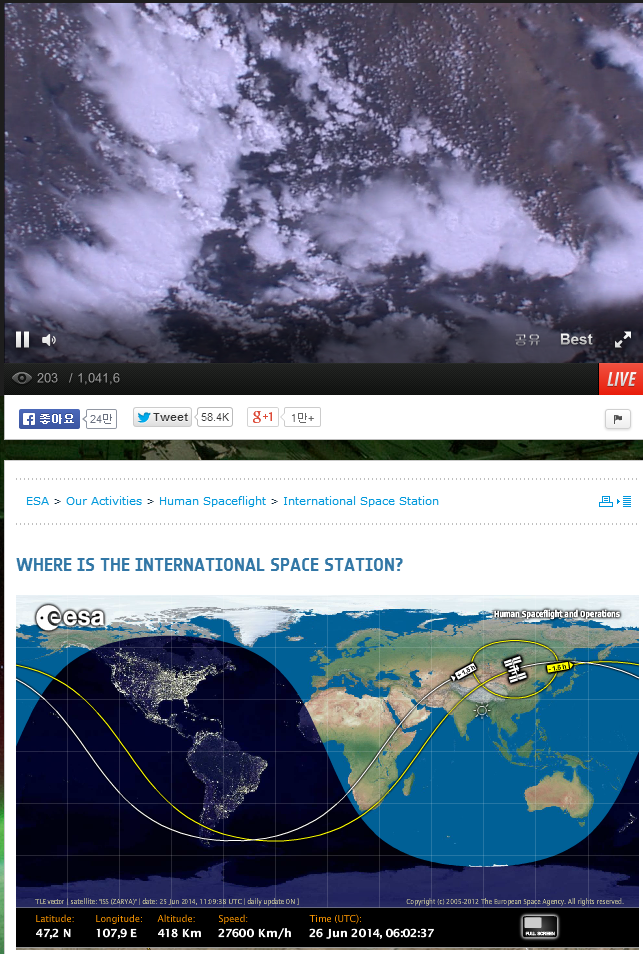
Task: Click the eye viewer count icon
Action: point(22,378)
